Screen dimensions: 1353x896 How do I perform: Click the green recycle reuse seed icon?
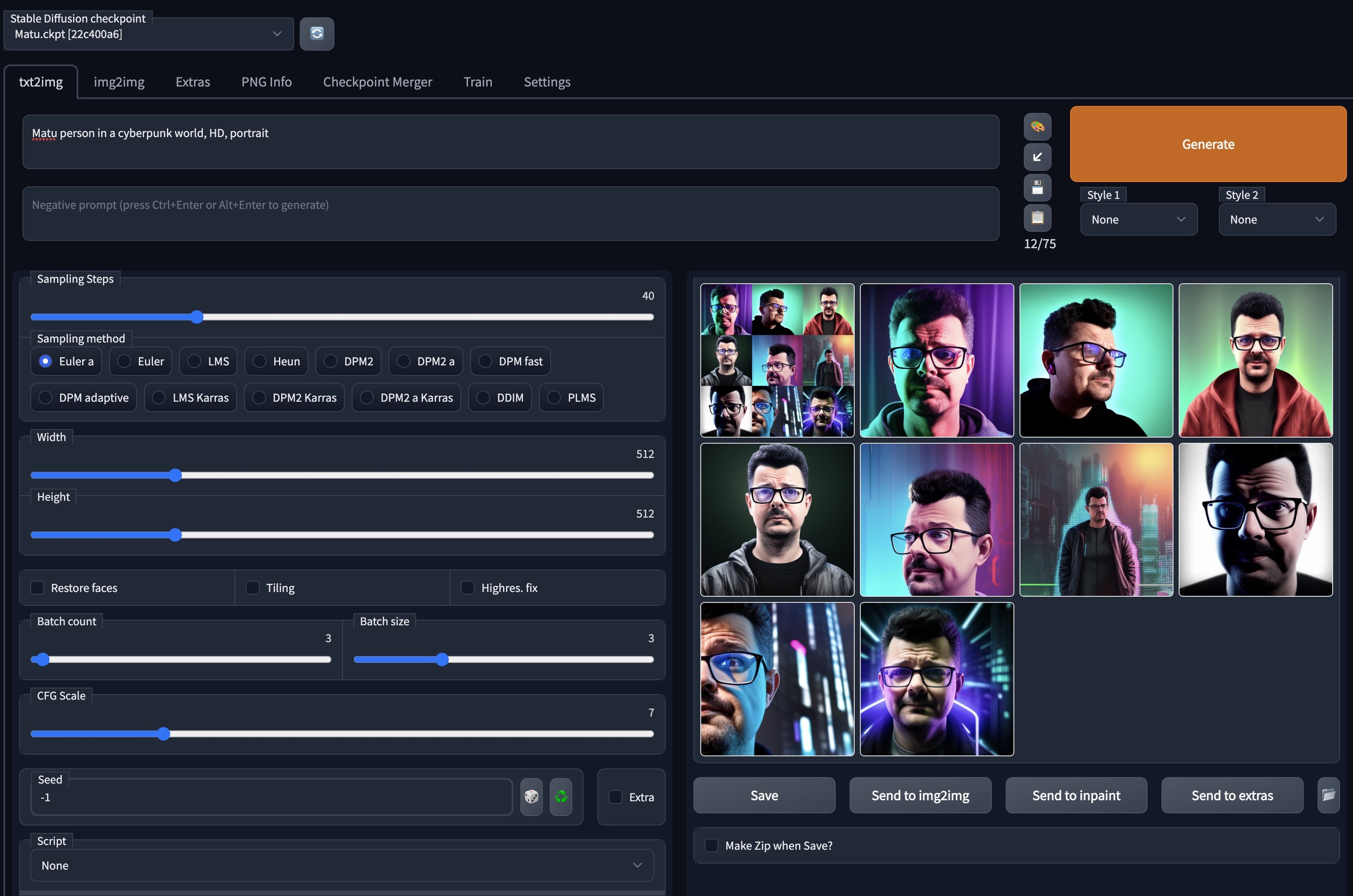(x=561, y=797)
